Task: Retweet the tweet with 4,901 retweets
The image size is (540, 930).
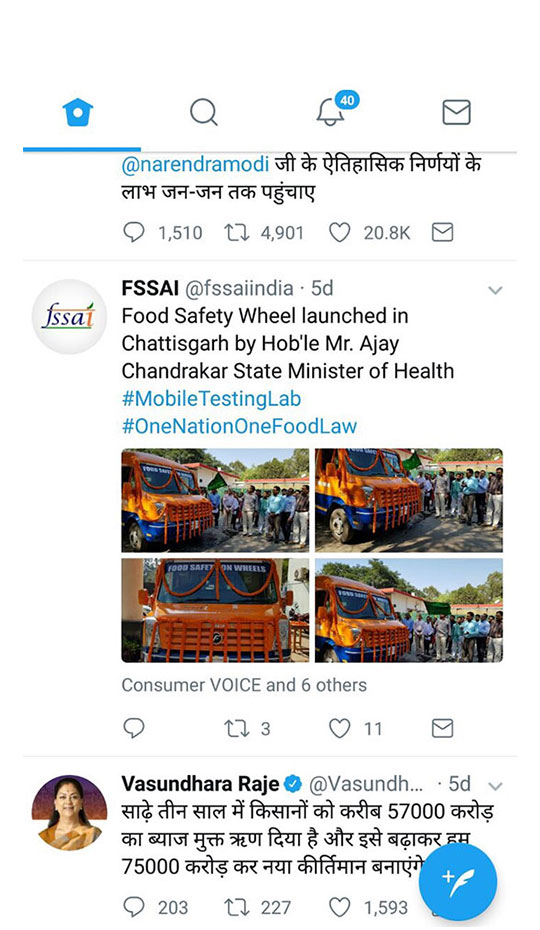Action: coord(237,232)
